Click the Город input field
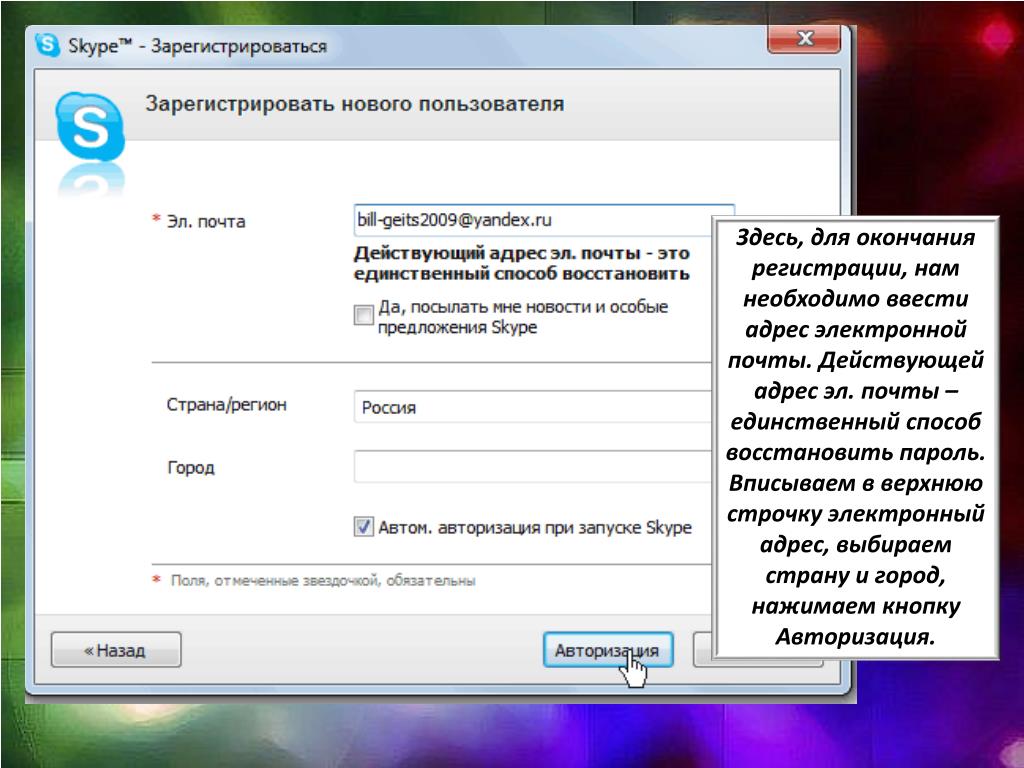This screenshot has height=768, width=1024. (x=532, y=466)
